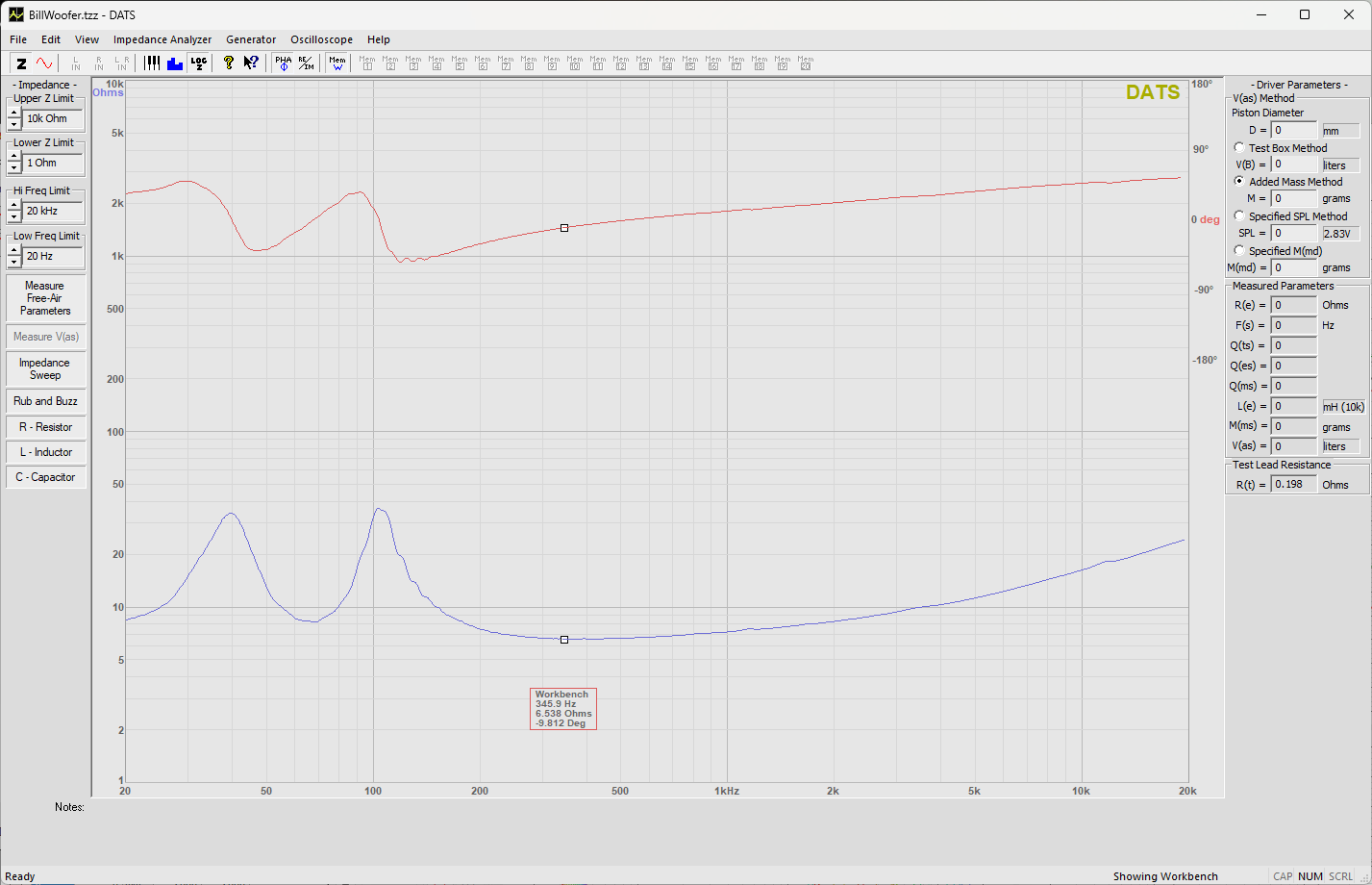The height and width of the screenshot is (885, 1372).
Task: Toggle the PHA phase display icon
Action: pyautogui.click(x=283, y=63)
